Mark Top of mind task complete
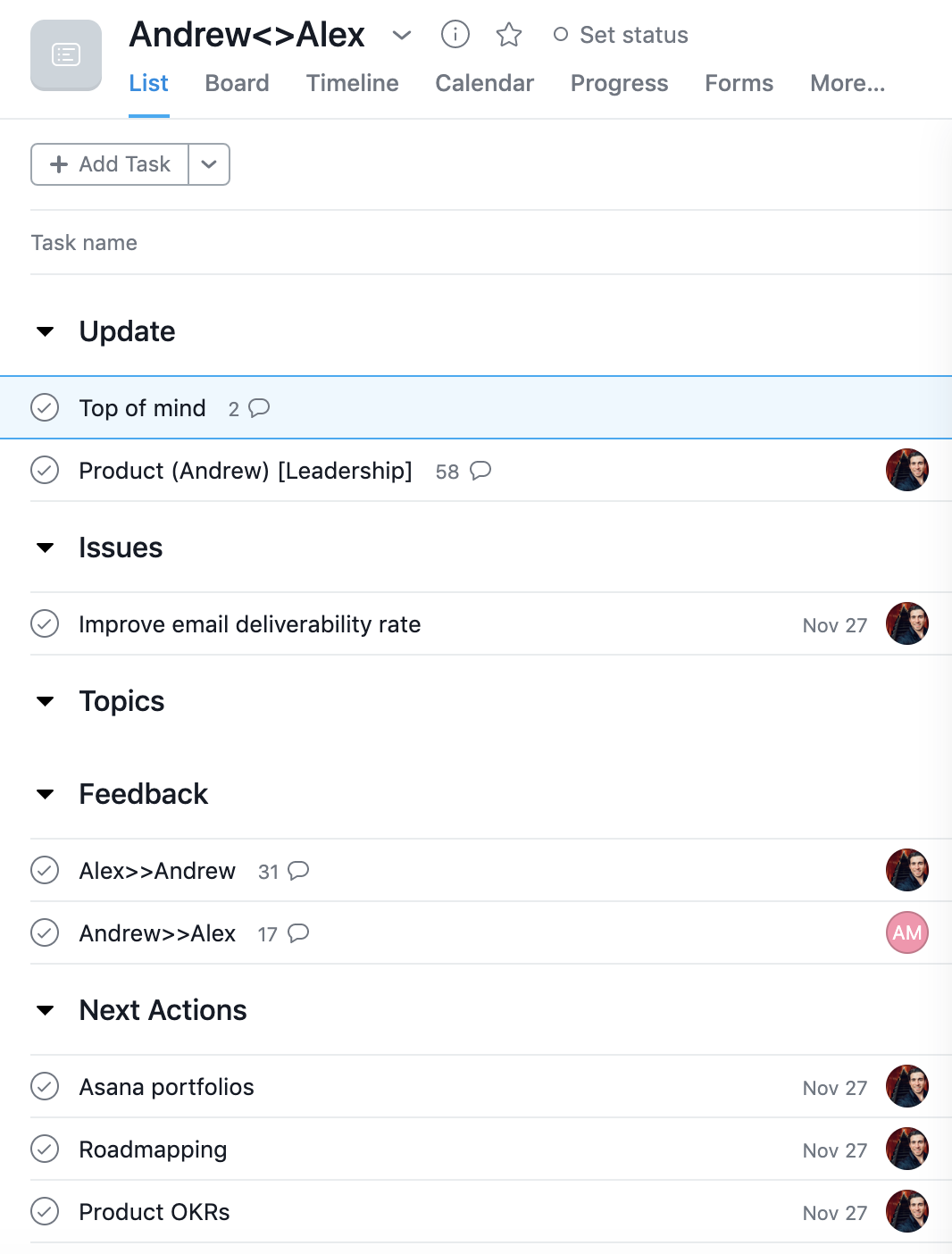Screen dimensions: 952x1254 45,407
